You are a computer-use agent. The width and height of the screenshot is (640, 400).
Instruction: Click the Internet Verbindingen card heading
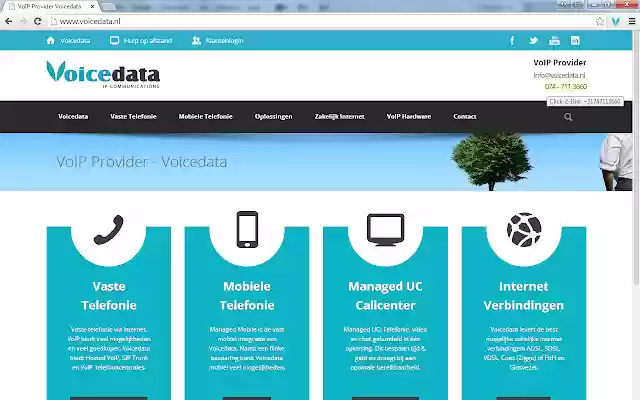pos(524,296)
